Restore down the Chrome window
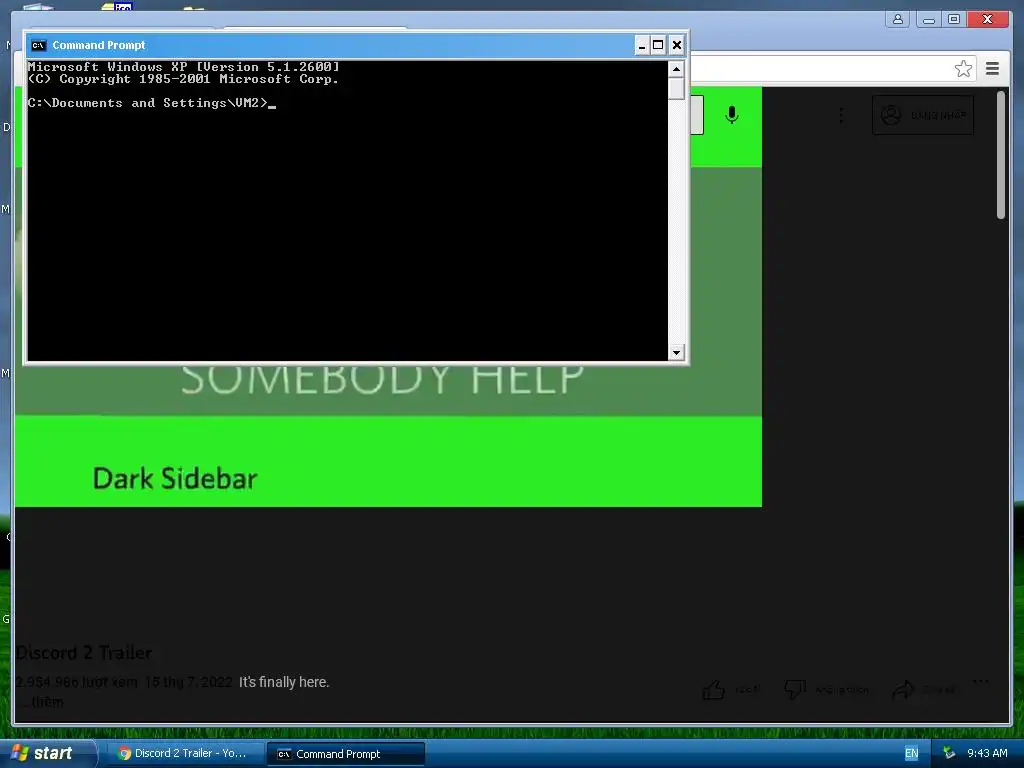The width and height of the screenshot is (1024, 768). 954,19
